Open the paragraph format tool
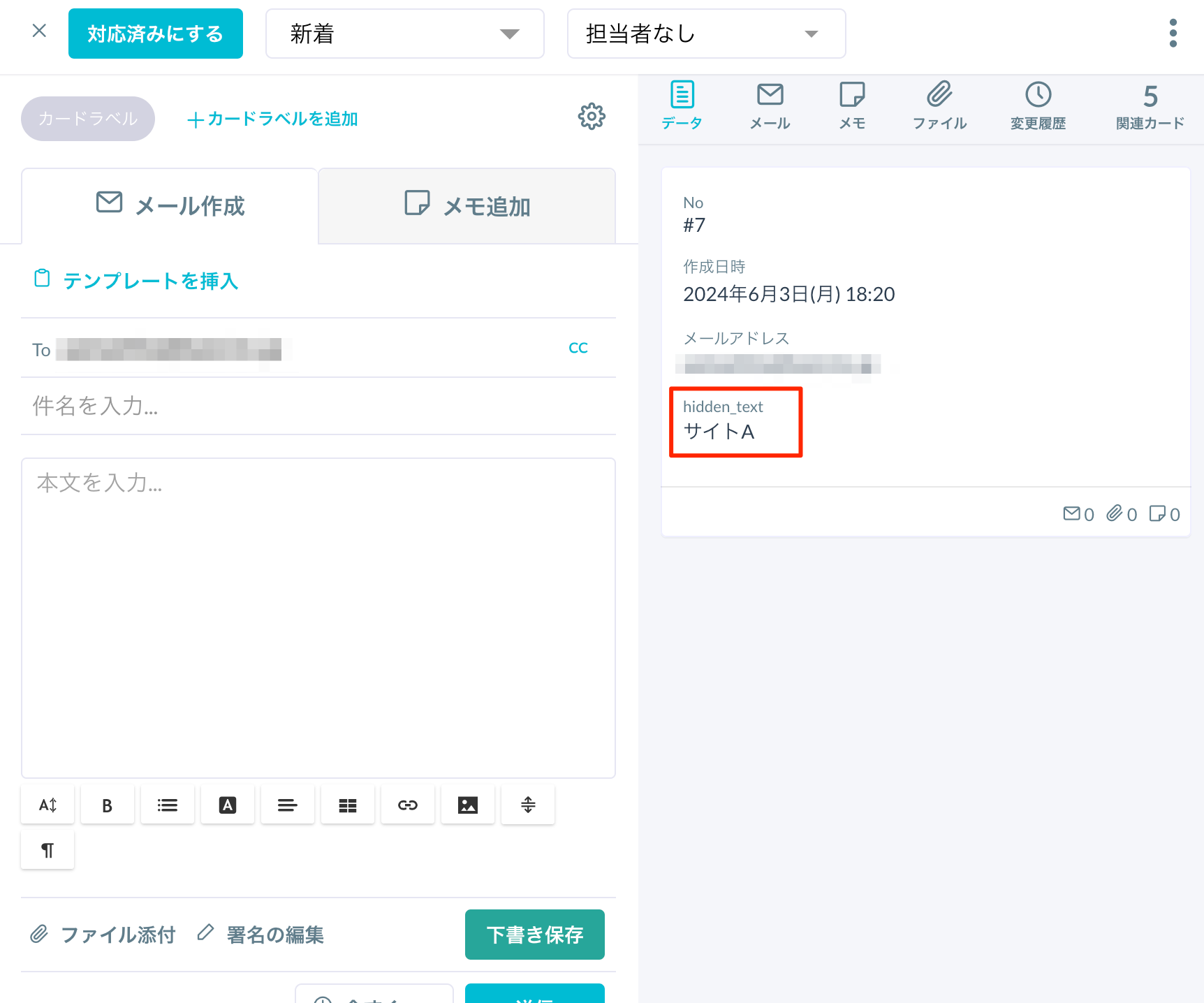 click(47, 850)
